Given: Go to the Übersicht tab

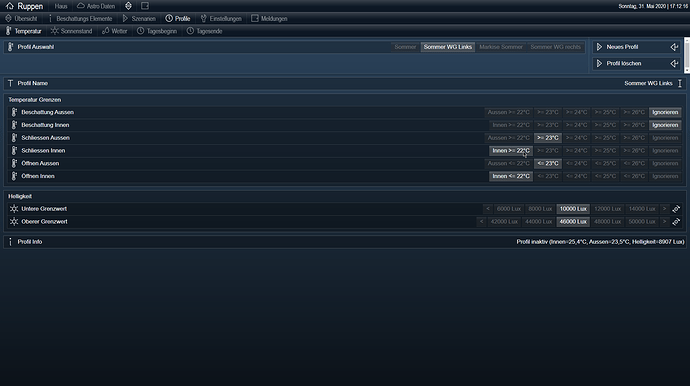Looking at the screenshot, I should point(21,18).
